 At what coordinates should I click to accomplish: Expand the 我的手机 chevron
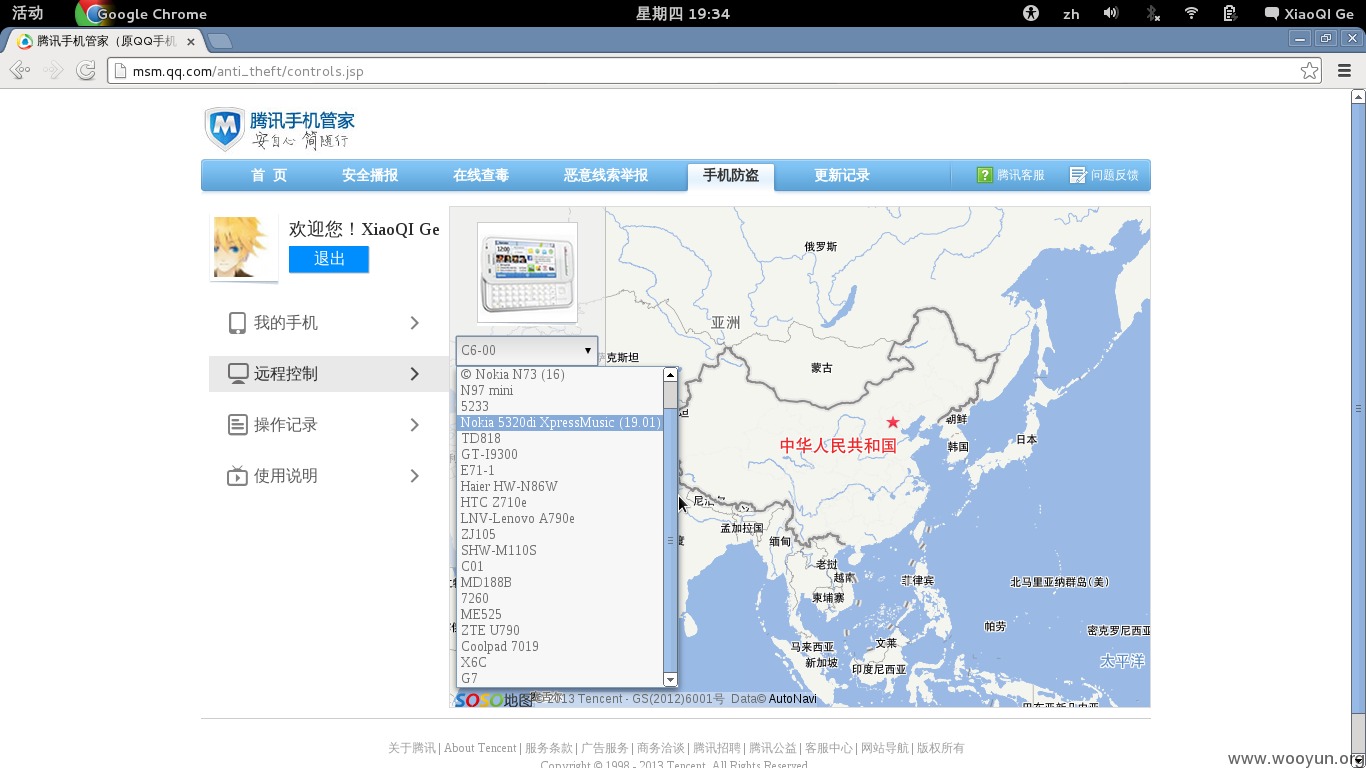pyautogui.click(x=414, y=323)
